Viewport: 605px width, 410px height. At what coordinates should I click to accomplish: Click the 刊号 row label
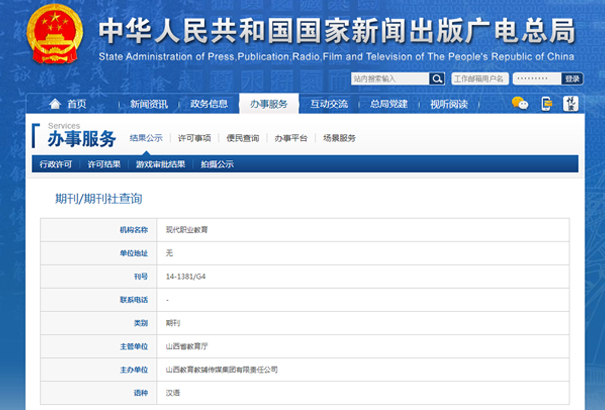point(141,277)
